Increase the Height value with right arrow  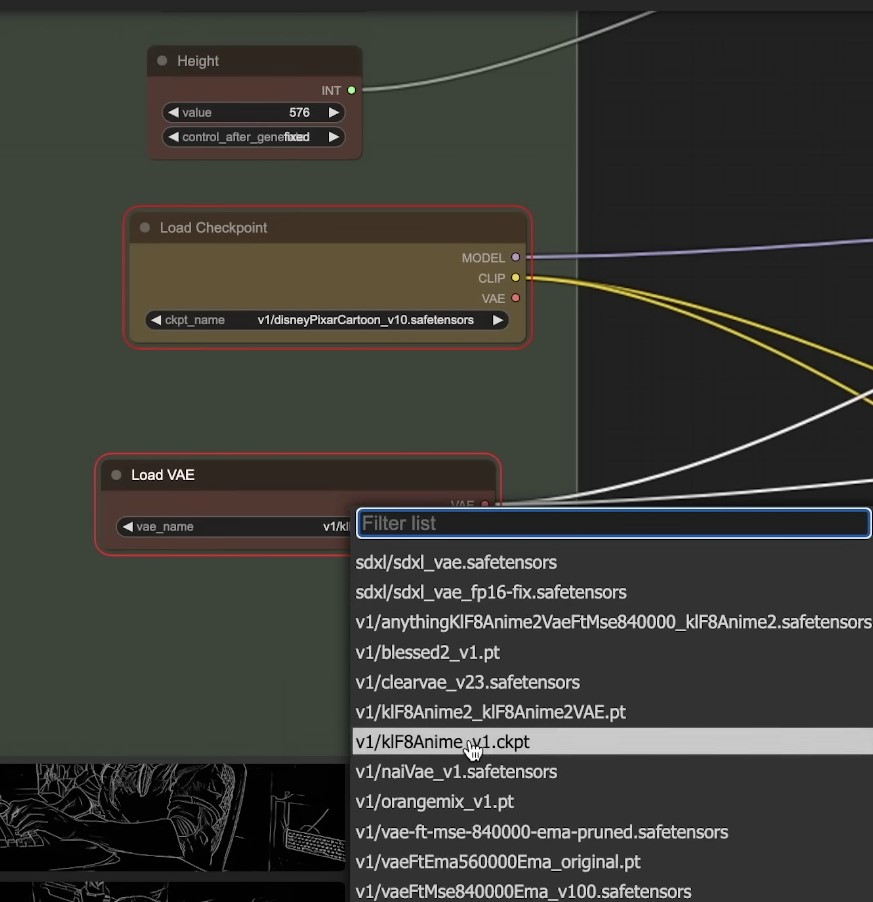point(334,113)
